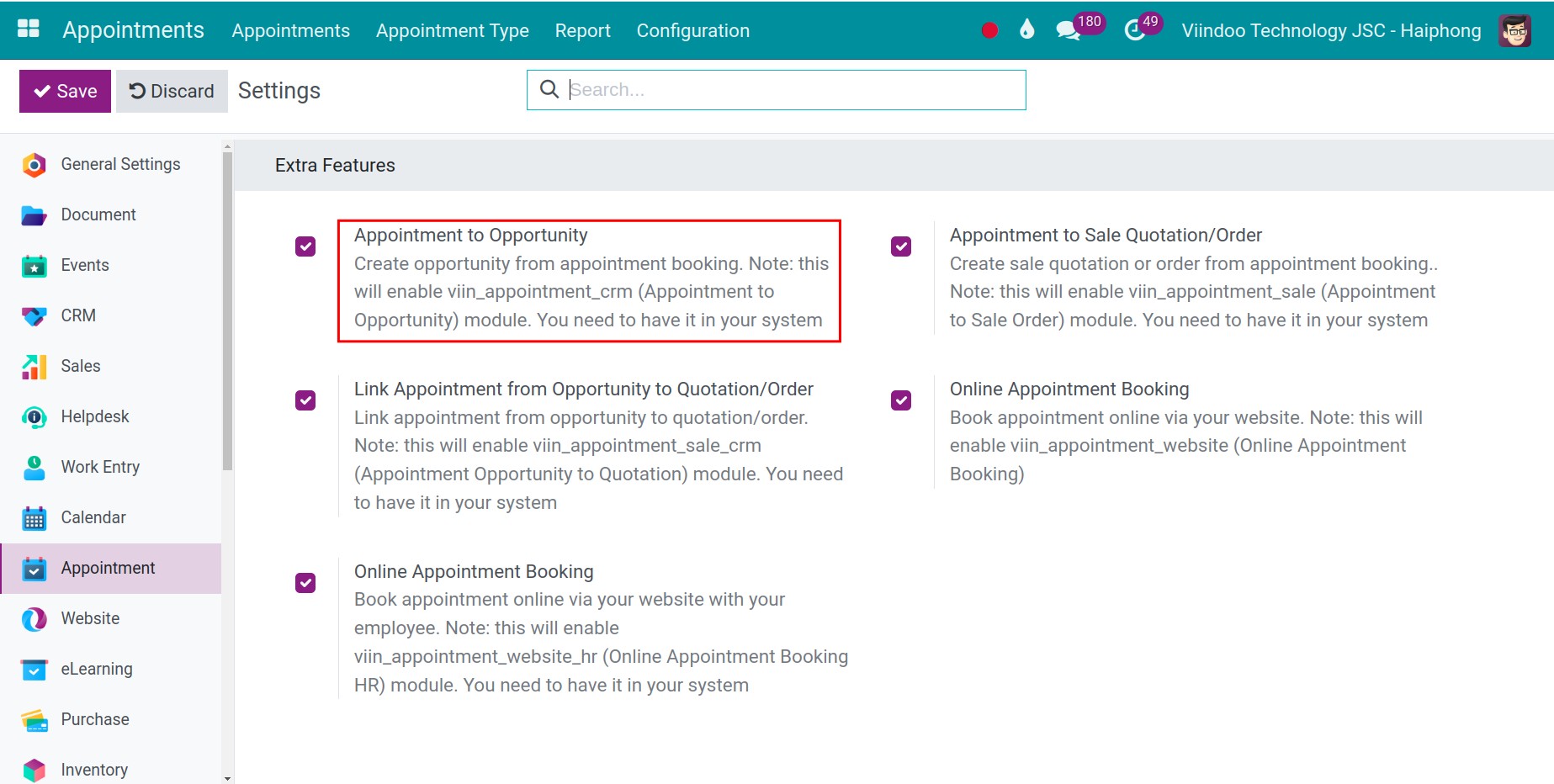This screenshot has width=1554, height=784.
Task: Select the Document folder icon
Action: point(34,215)
